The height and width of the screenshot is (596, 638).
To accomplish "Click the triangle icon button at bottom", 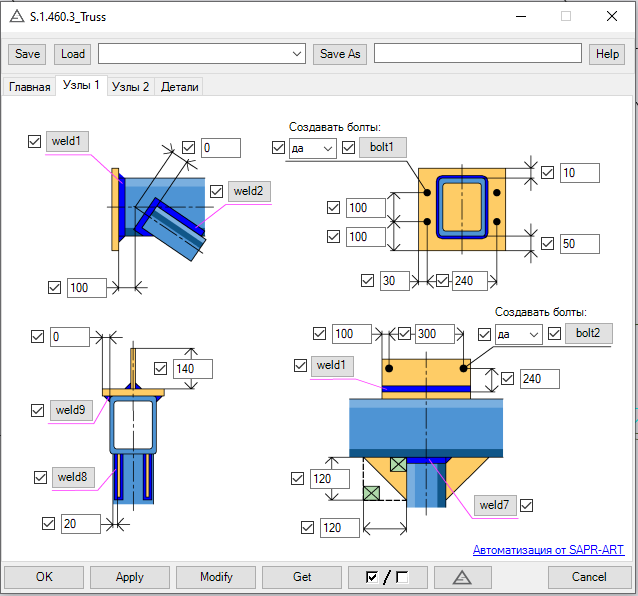I will [461, 577].
